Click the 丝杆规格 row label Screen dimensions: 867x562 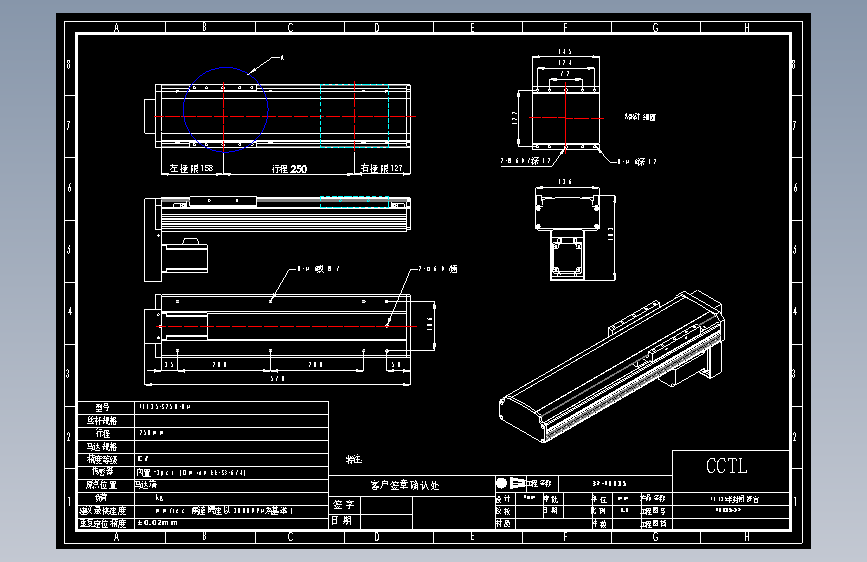[102, 420]
